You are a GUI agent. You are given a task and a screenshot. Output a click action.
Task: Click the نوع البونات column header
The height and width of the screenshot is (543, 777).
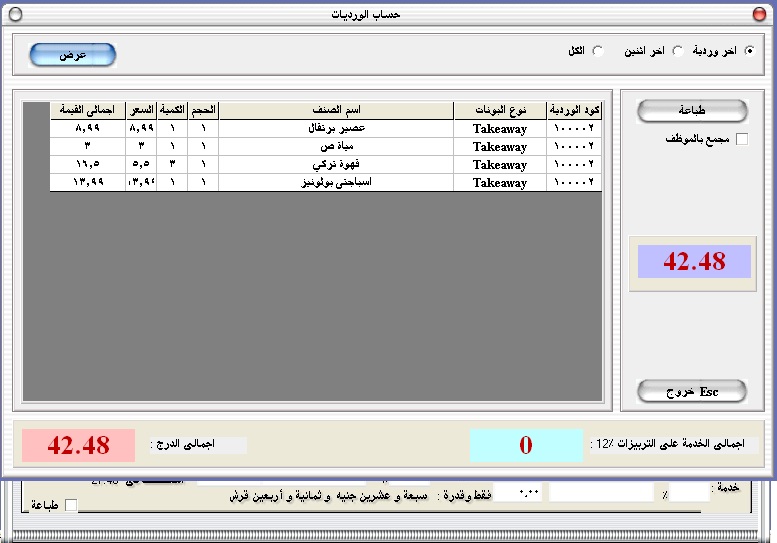(x=499, y=110)
